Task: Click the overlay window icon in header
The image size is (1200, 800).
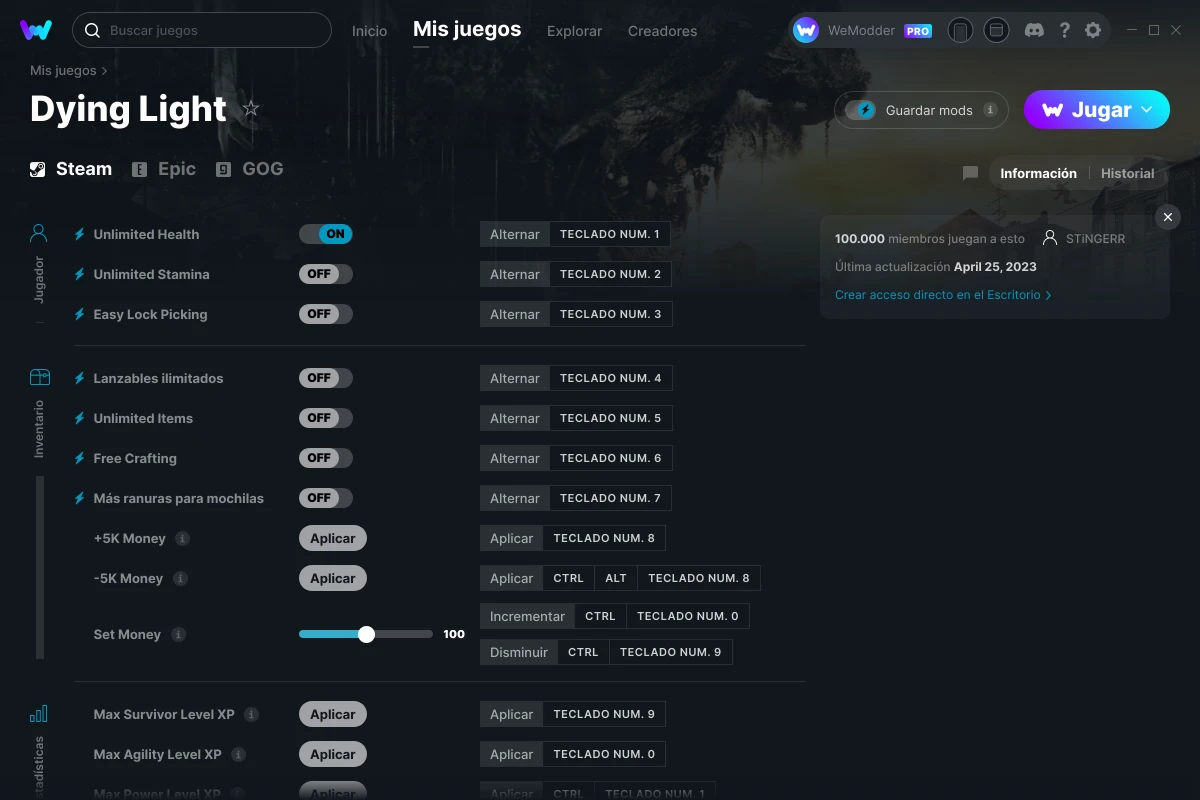Action: (x=996, y=31)
